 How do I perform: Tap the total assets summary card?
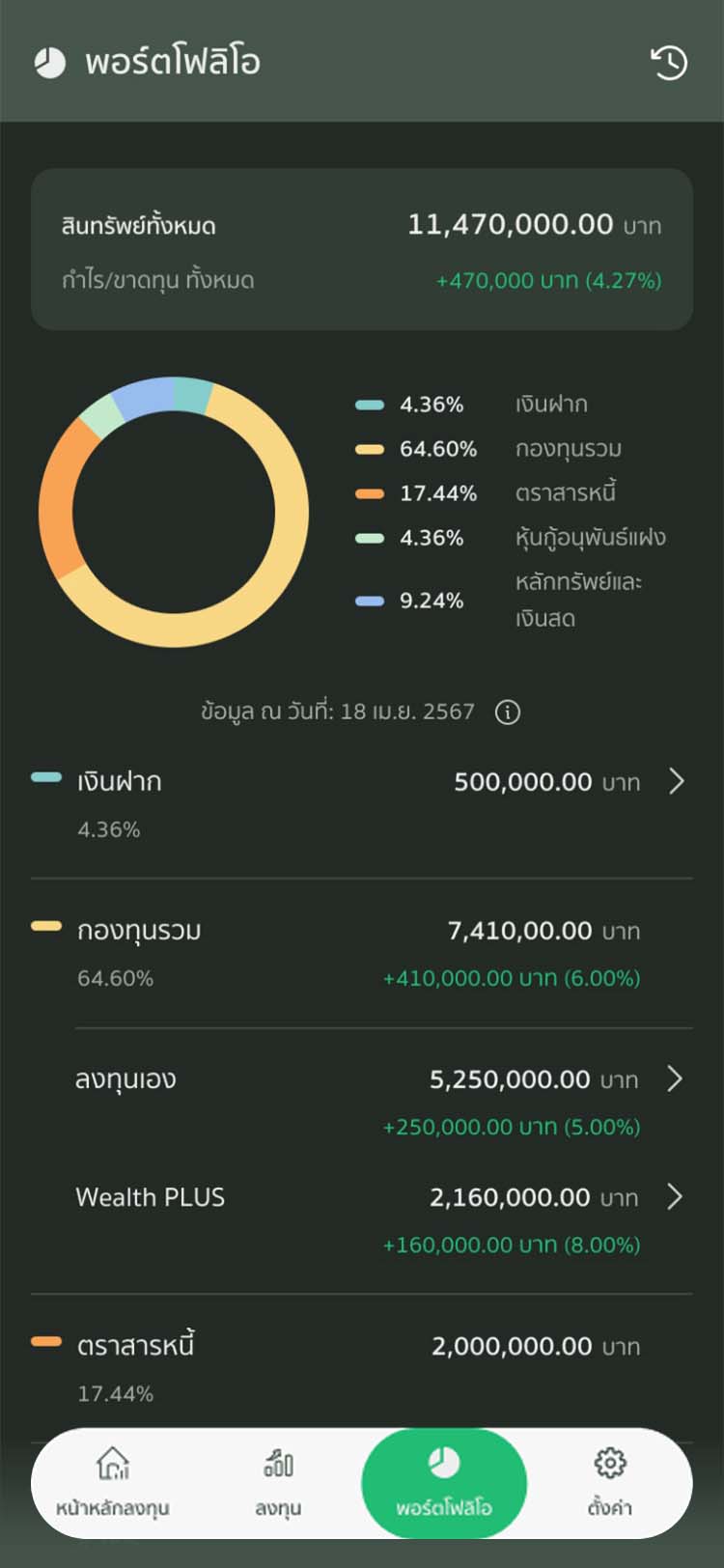362,251
